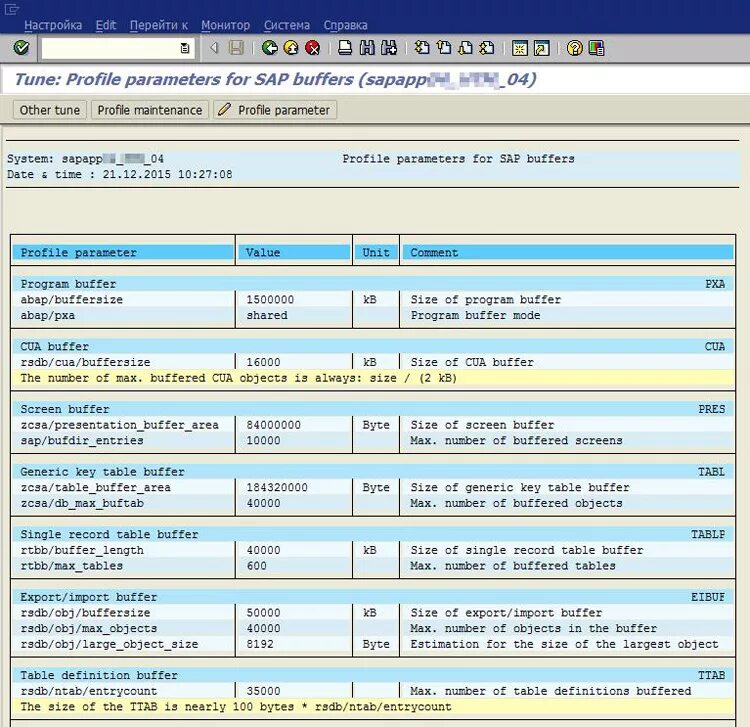The height and width of the screenshot is (727, 750).
Task: Select value 1500000 of program buffer
Action: pos(270,300)
